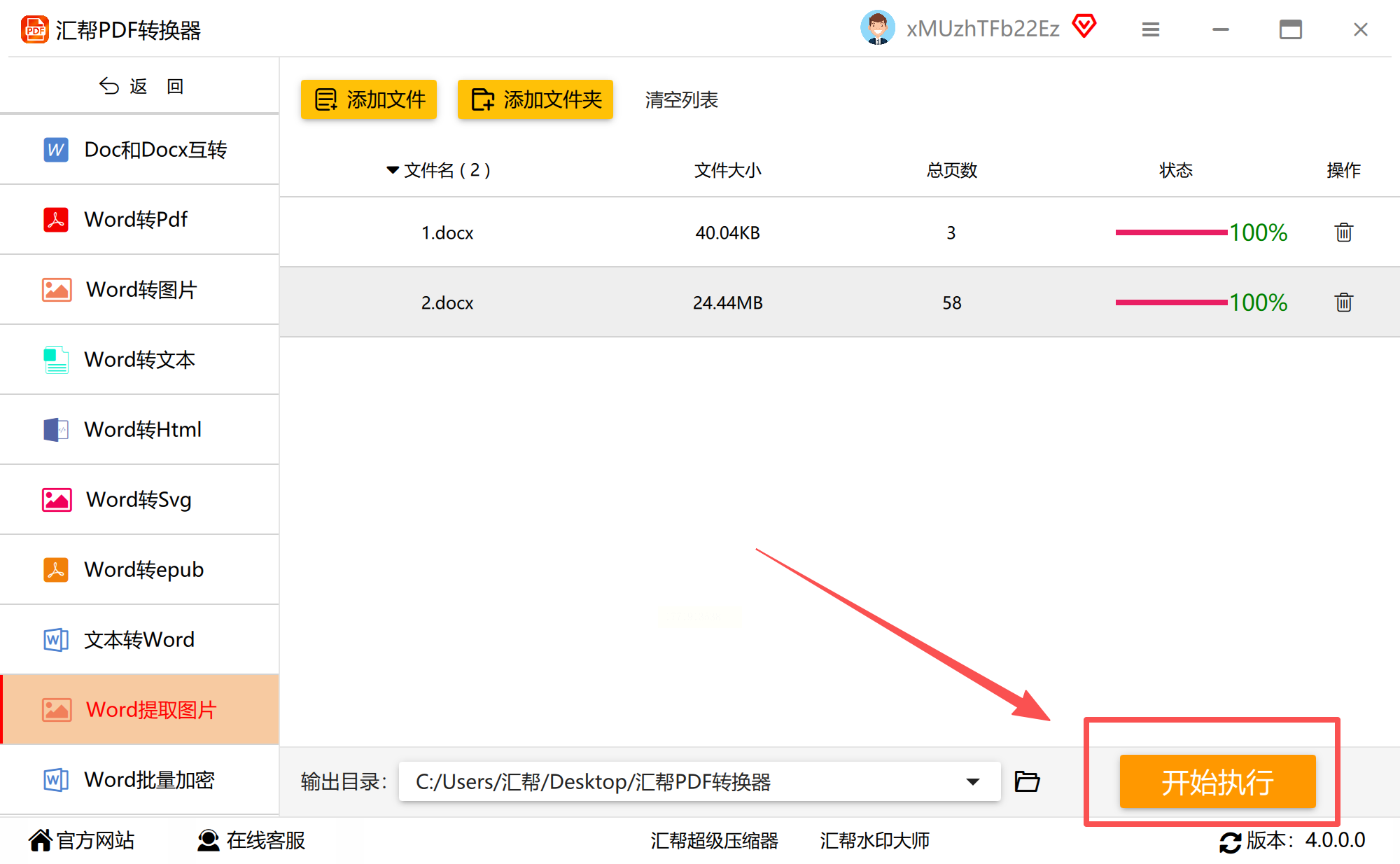Click the version refresh icon
Image resolution: width=1400 pixels, height=864 pixels.
1230,842
